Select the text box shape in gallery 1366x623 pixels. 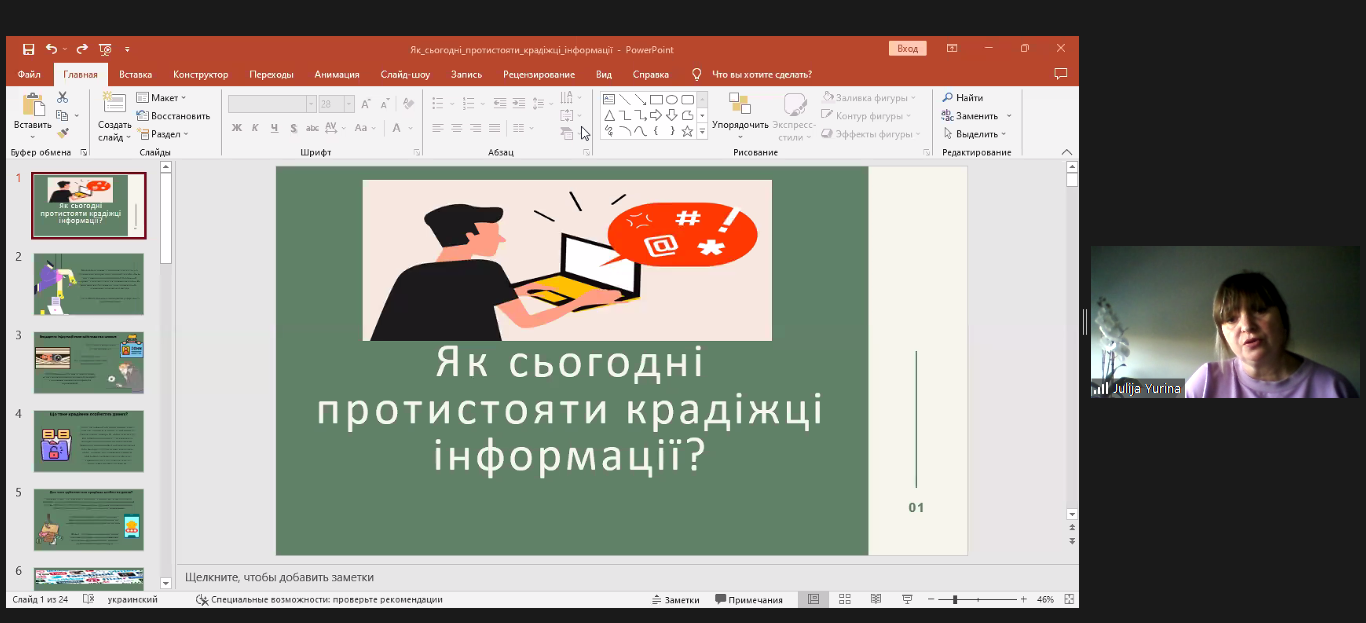click(608, 99)
